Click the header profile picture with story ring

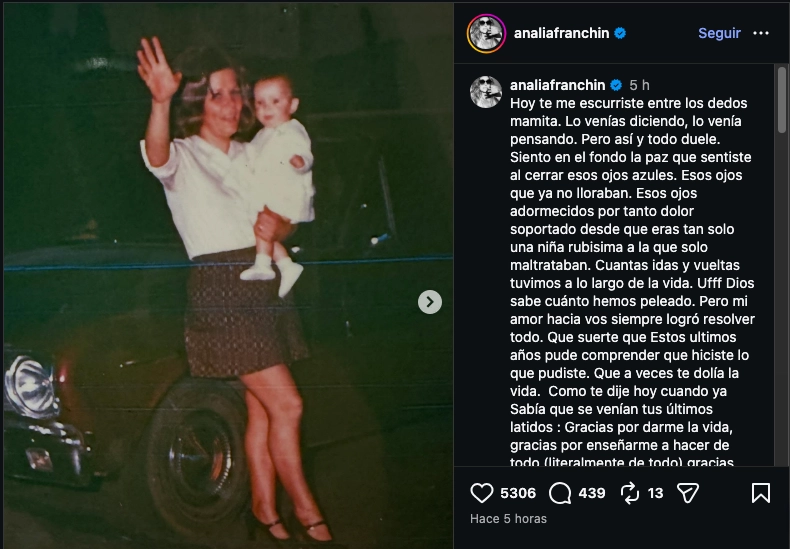486,33
